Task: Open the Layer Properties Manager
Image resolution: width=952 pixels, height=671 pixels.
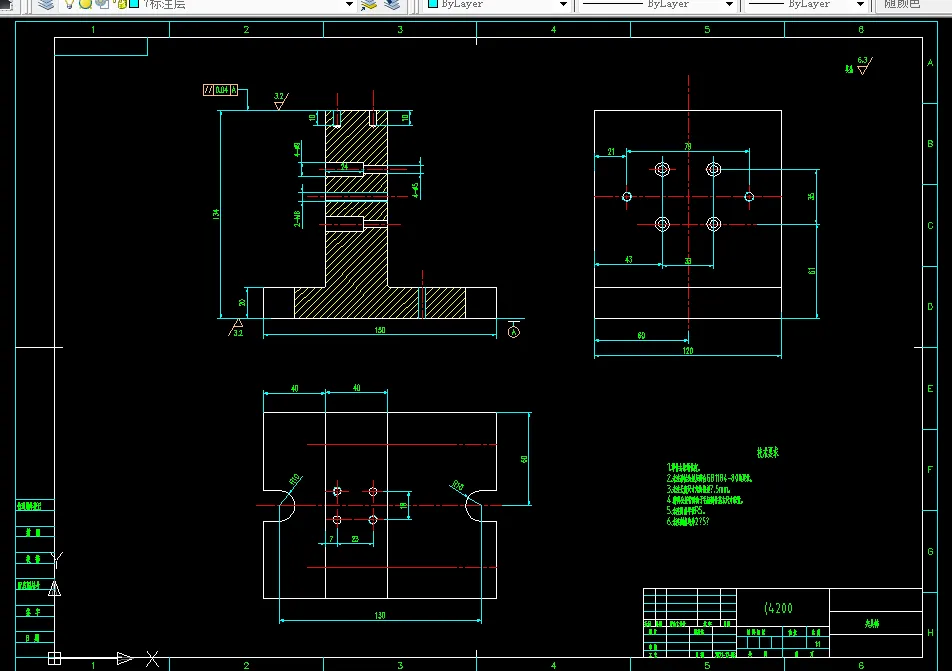Action: coord(46,5)
